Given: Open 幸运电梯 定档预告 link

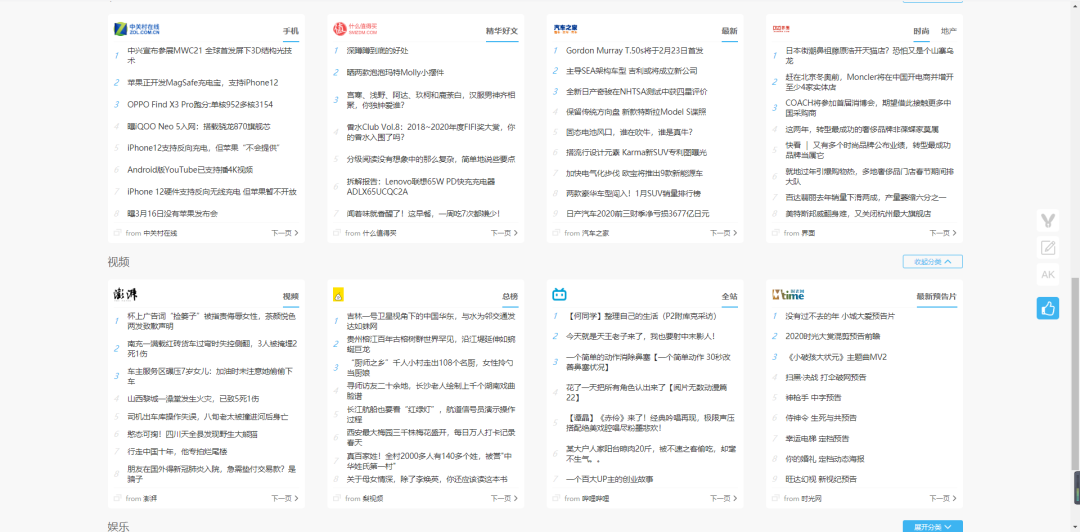Looking at the screenshot, I should 817,438.
